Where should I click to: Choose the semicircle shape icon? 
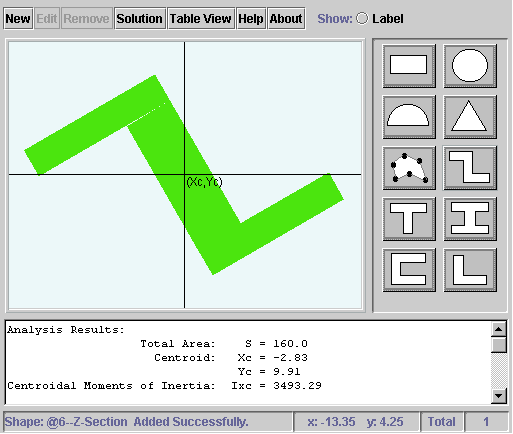pos(409,117)
